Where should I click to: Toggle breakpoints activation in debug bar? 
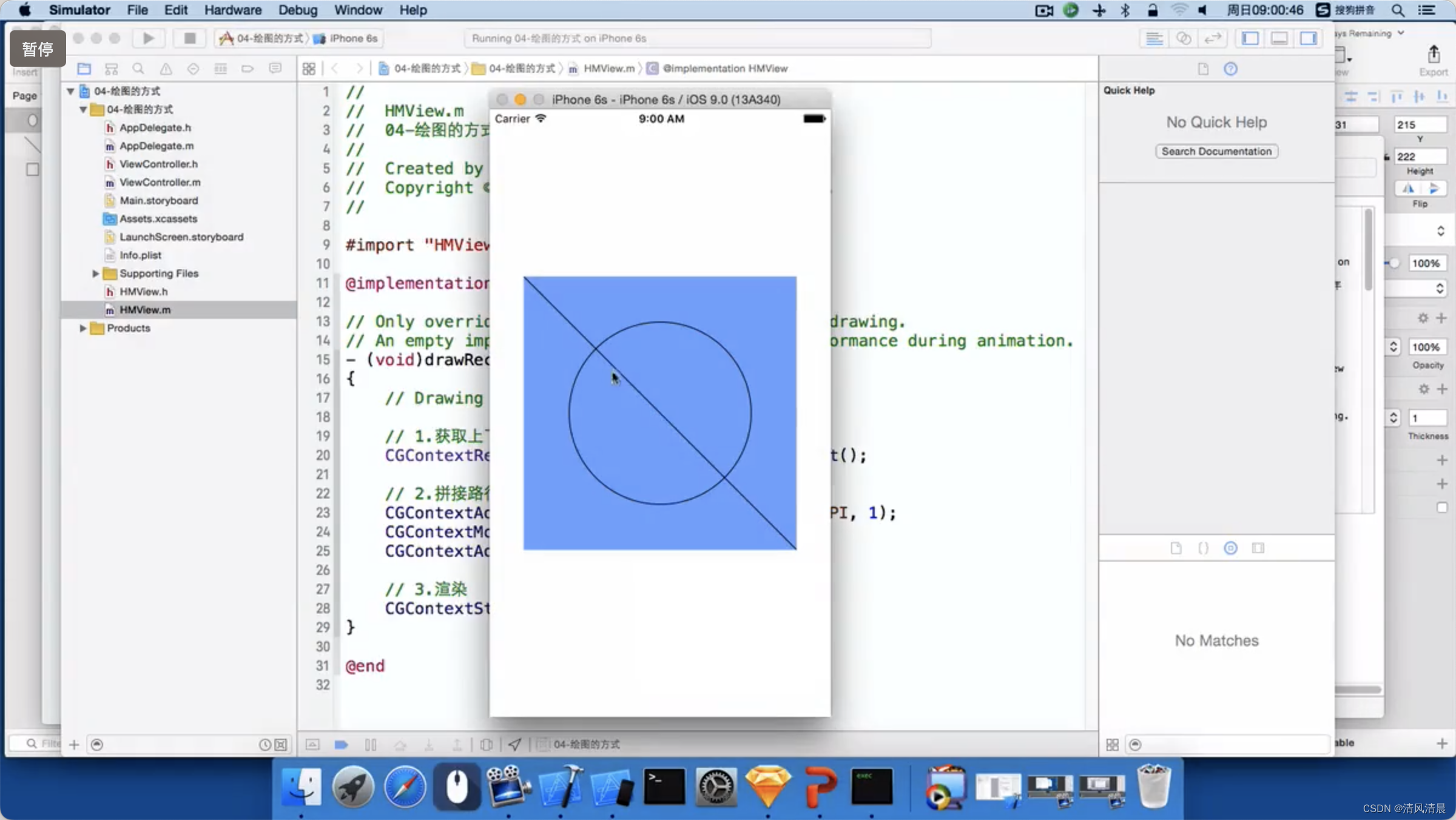point(341,744)
